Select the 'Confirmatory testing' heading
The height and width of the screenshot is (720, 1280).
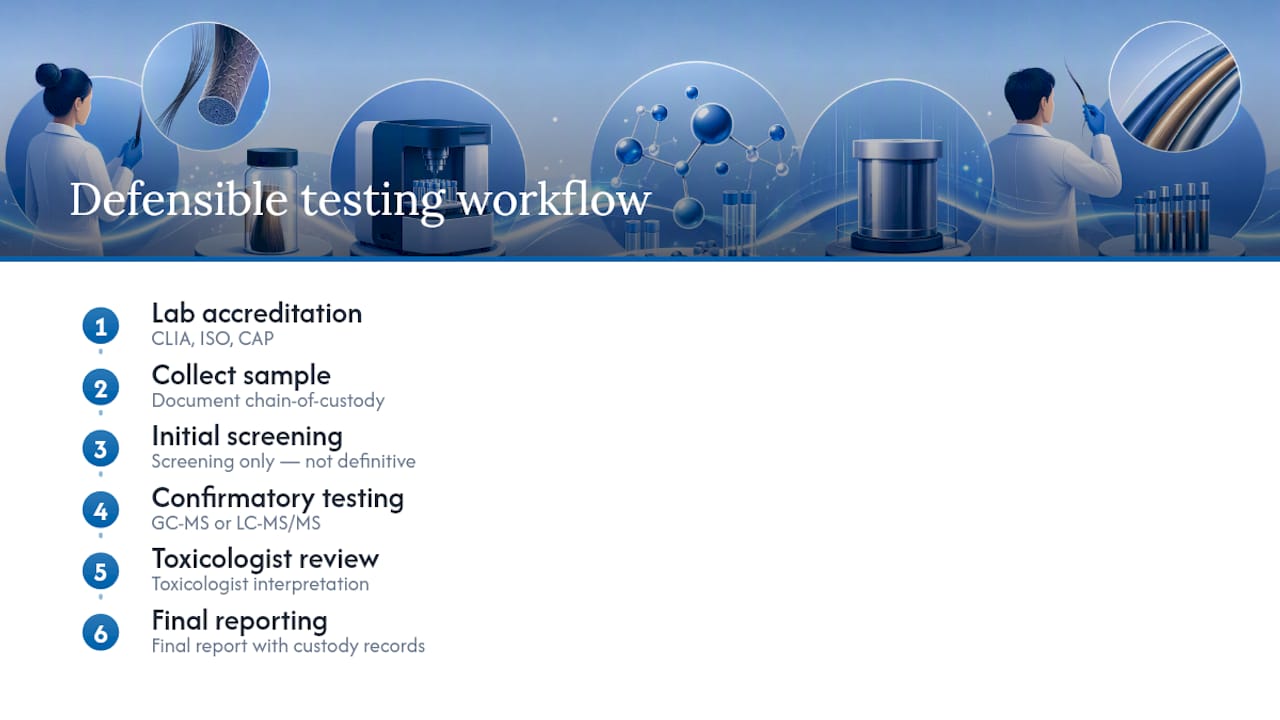[278, 498]
